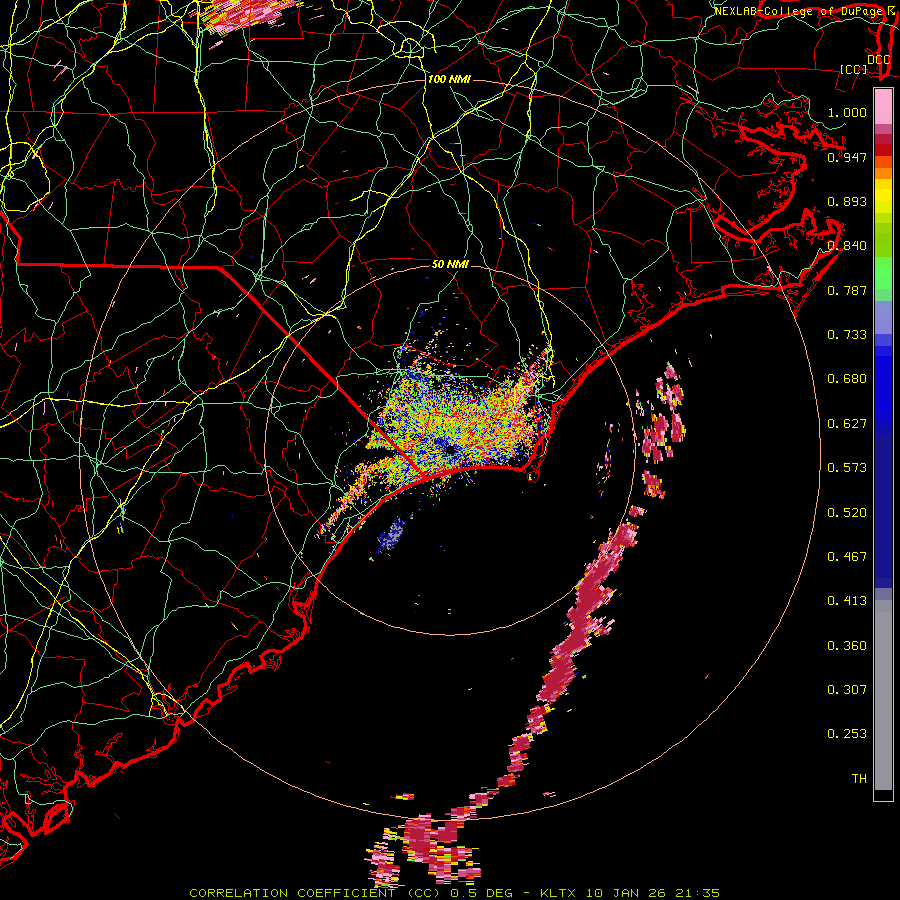Click the 0.520 color scale value
The width and height of the screenshot is (900, 900).
847,512
